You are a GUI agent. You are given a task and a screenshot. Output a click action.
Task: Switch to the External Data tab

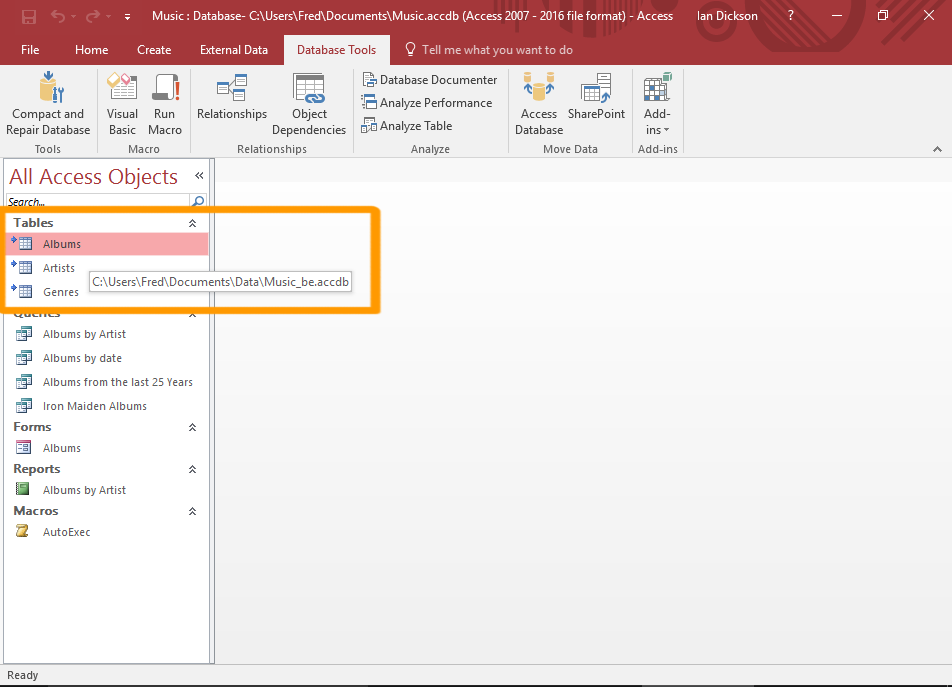pos(234,50)
